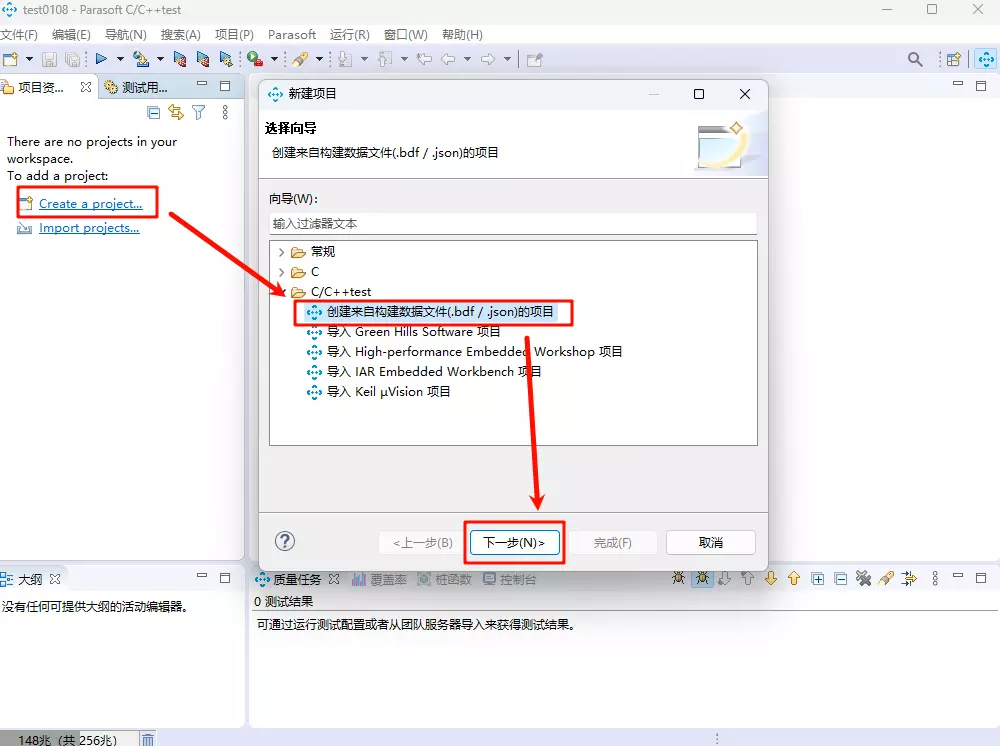Click Expand All plus icon in quality tasks
Viewport: 1000px width, 746px height.
(817, 579)
